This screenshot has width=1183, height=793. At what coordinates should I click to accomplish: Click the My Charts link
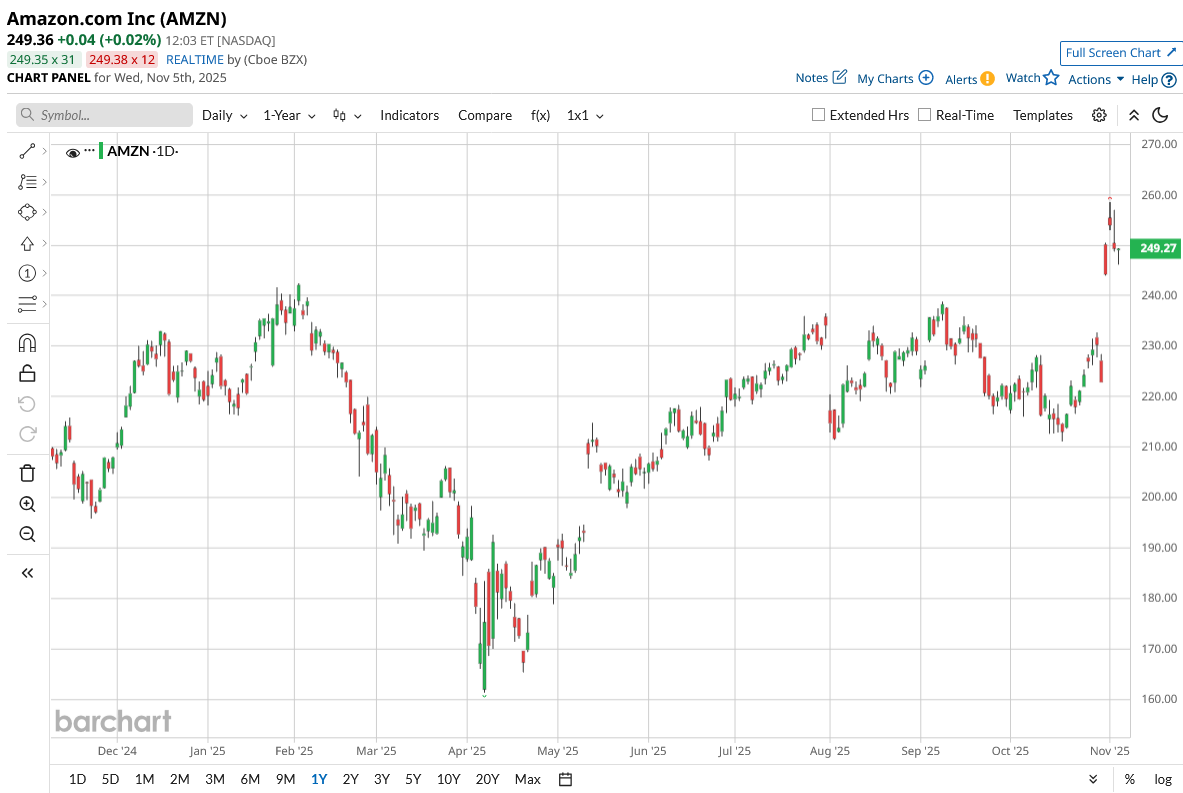tap(895, 78)
